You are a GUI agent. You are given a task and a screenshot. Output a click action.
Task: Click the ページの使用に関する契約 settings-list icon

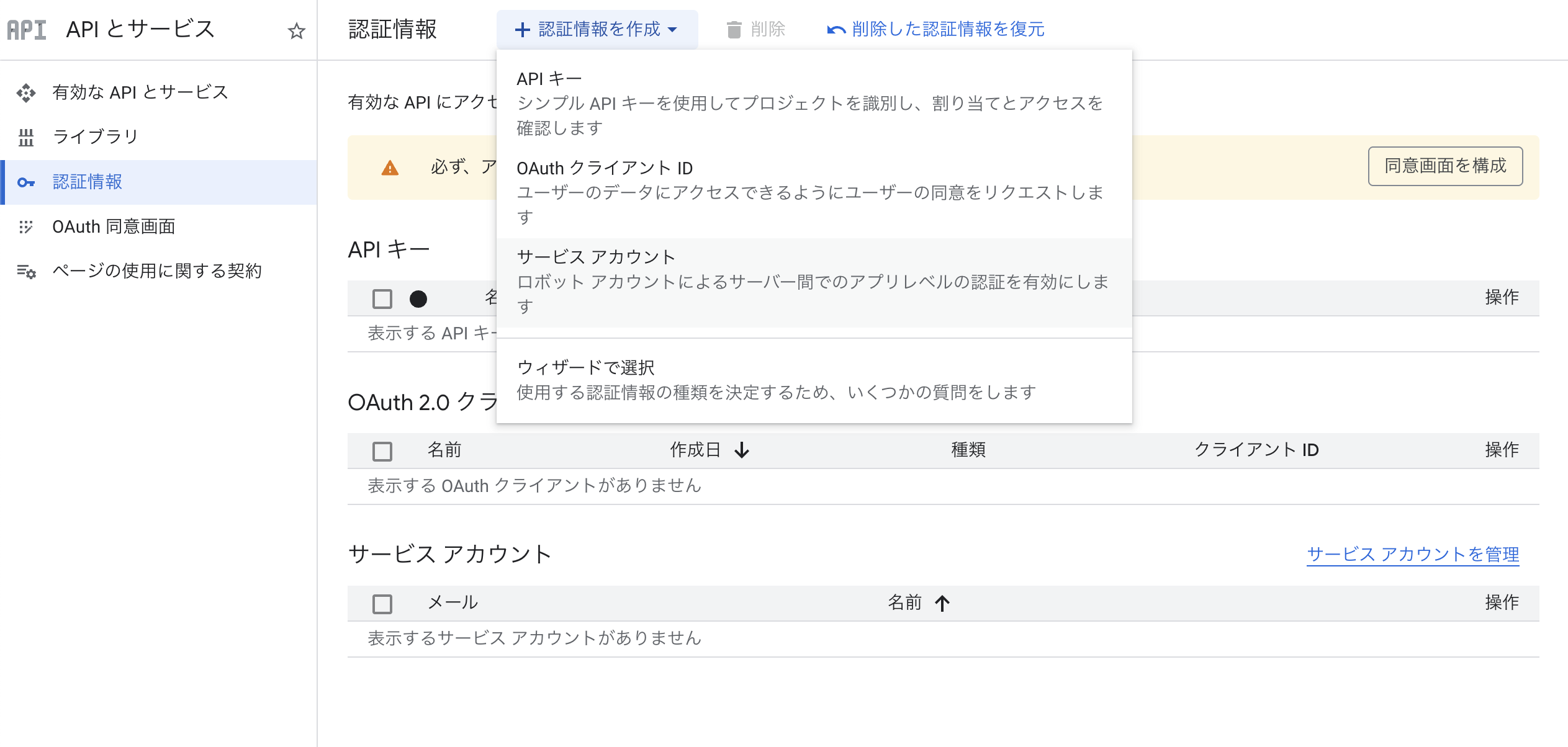[26, 272]
